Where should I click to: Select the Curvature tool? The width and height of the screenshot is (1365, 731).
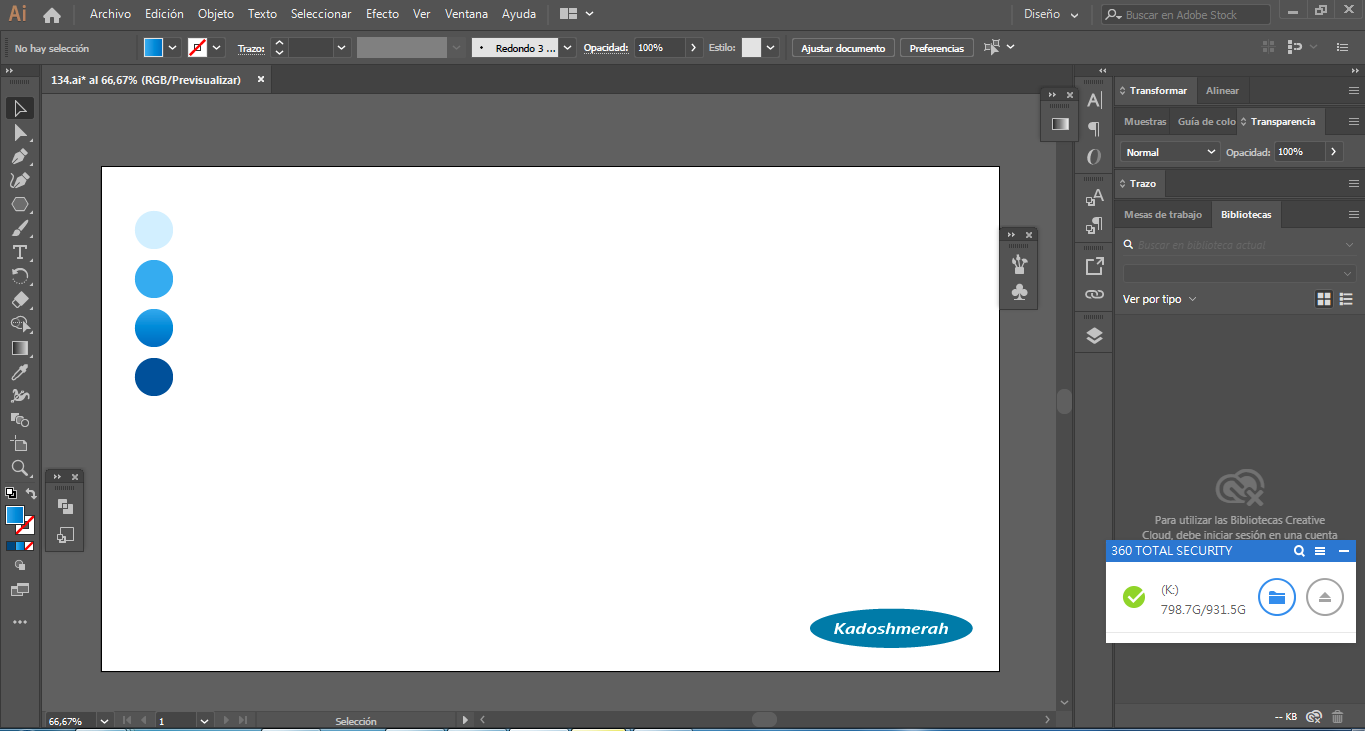click(x=19, y=180)
